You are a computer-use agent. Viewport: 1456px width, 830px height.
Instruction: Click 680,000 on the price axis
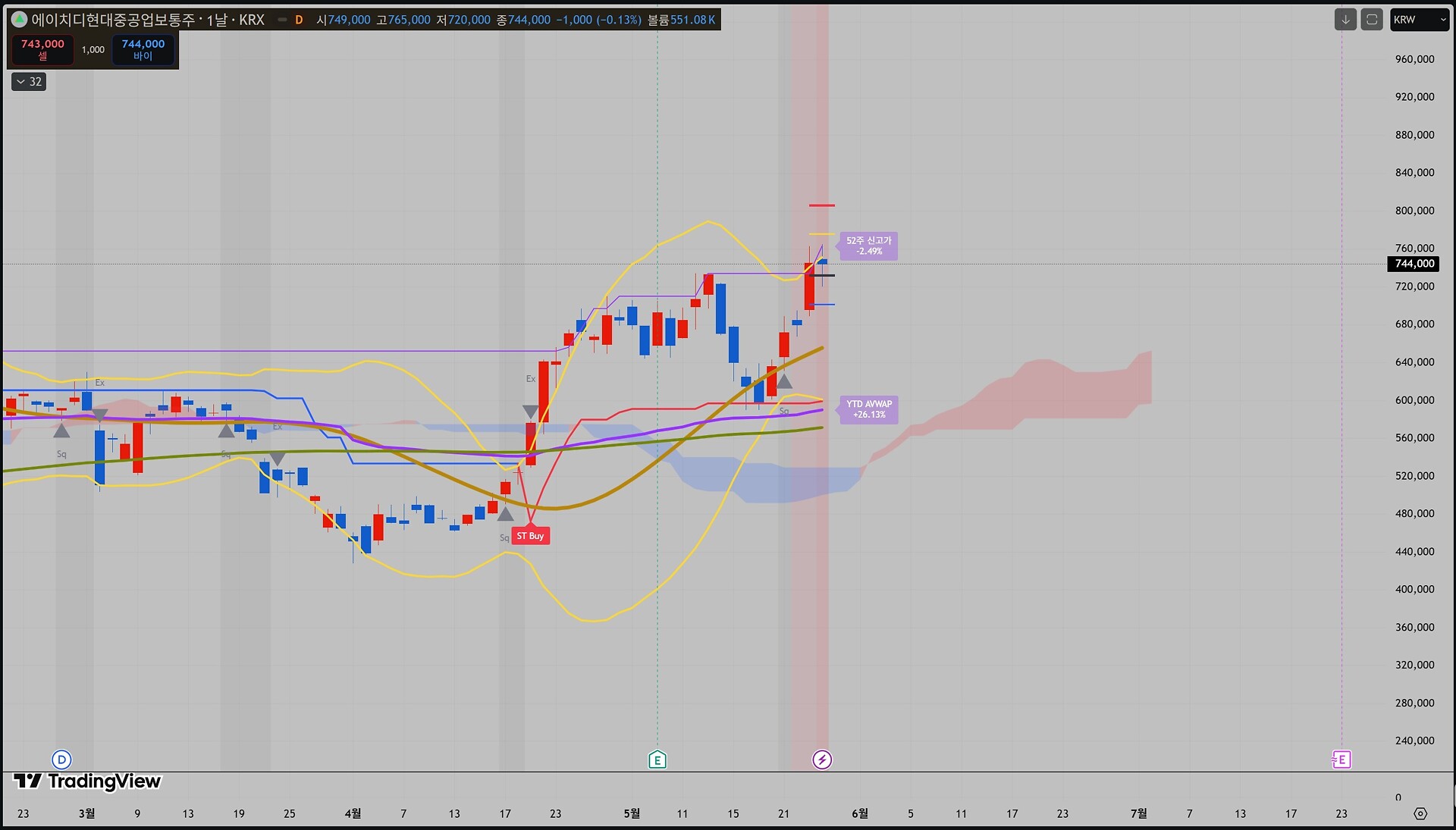[x=1414, y=324]
